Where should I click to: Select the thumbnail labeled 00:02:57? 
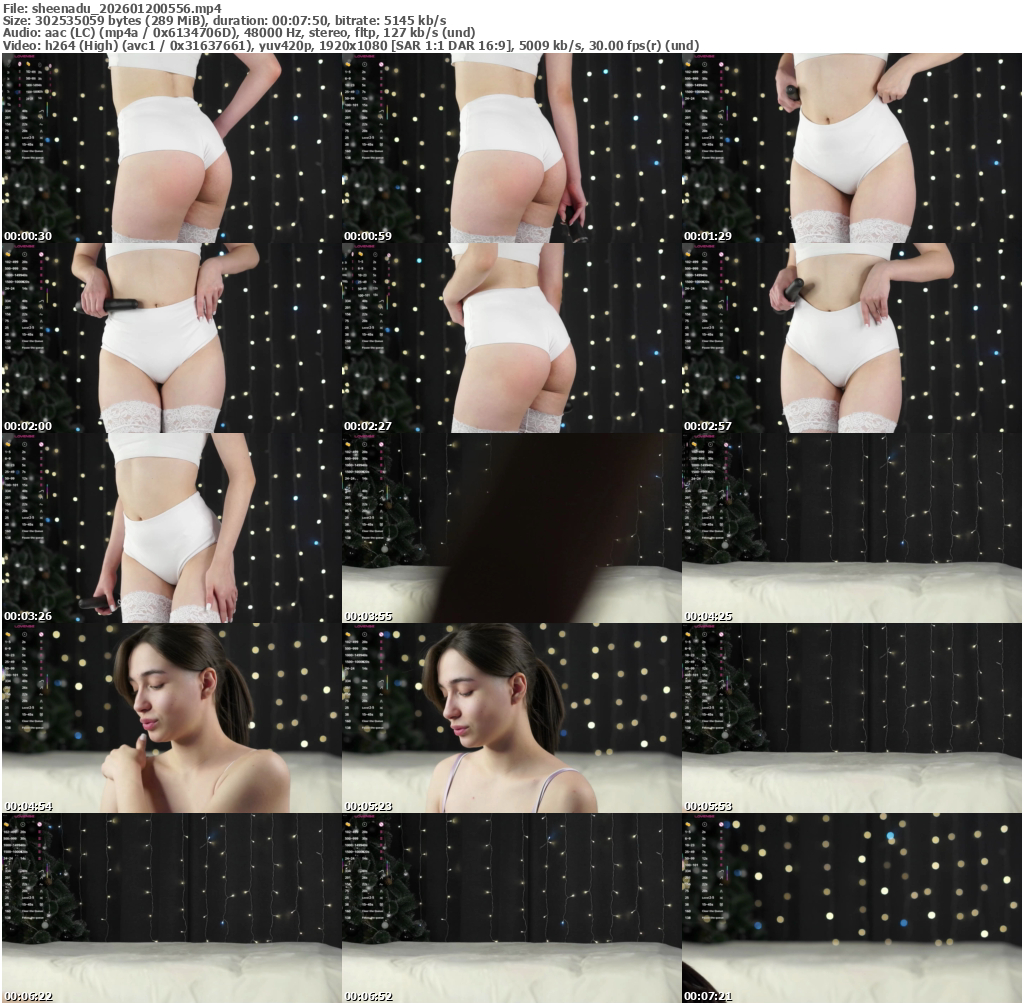click(x=851, y=338)
